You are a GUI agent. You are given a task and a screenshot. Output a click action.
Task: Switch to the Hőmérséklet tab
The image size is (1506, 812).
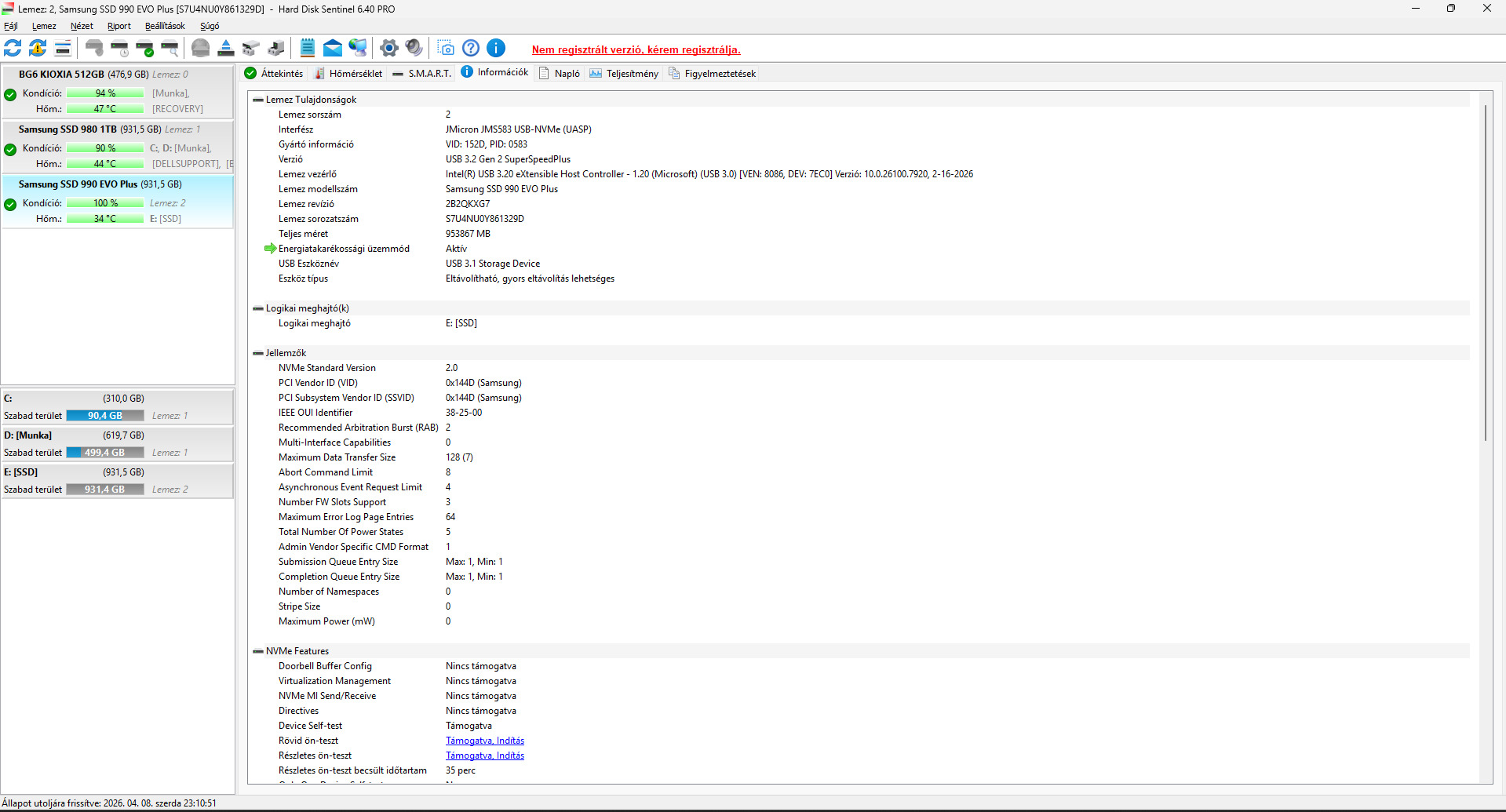(348, 73)
